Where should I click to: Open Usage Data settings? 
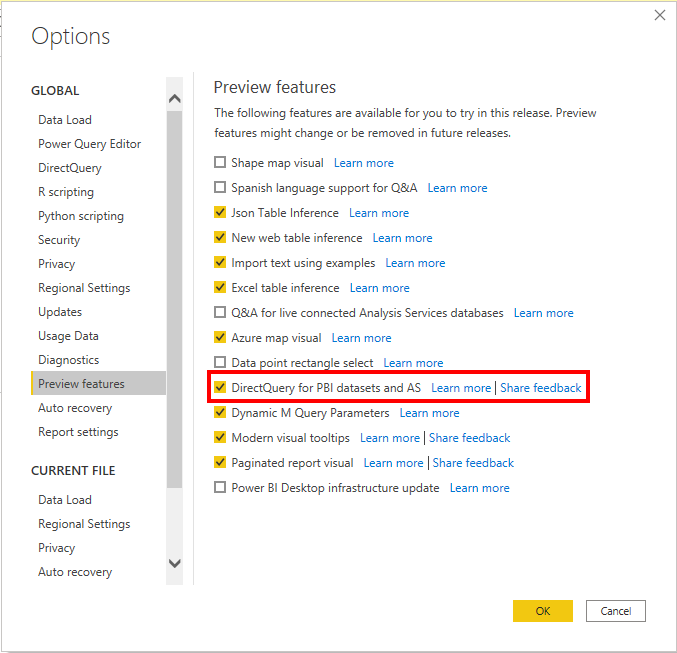(x=68, y=336)
